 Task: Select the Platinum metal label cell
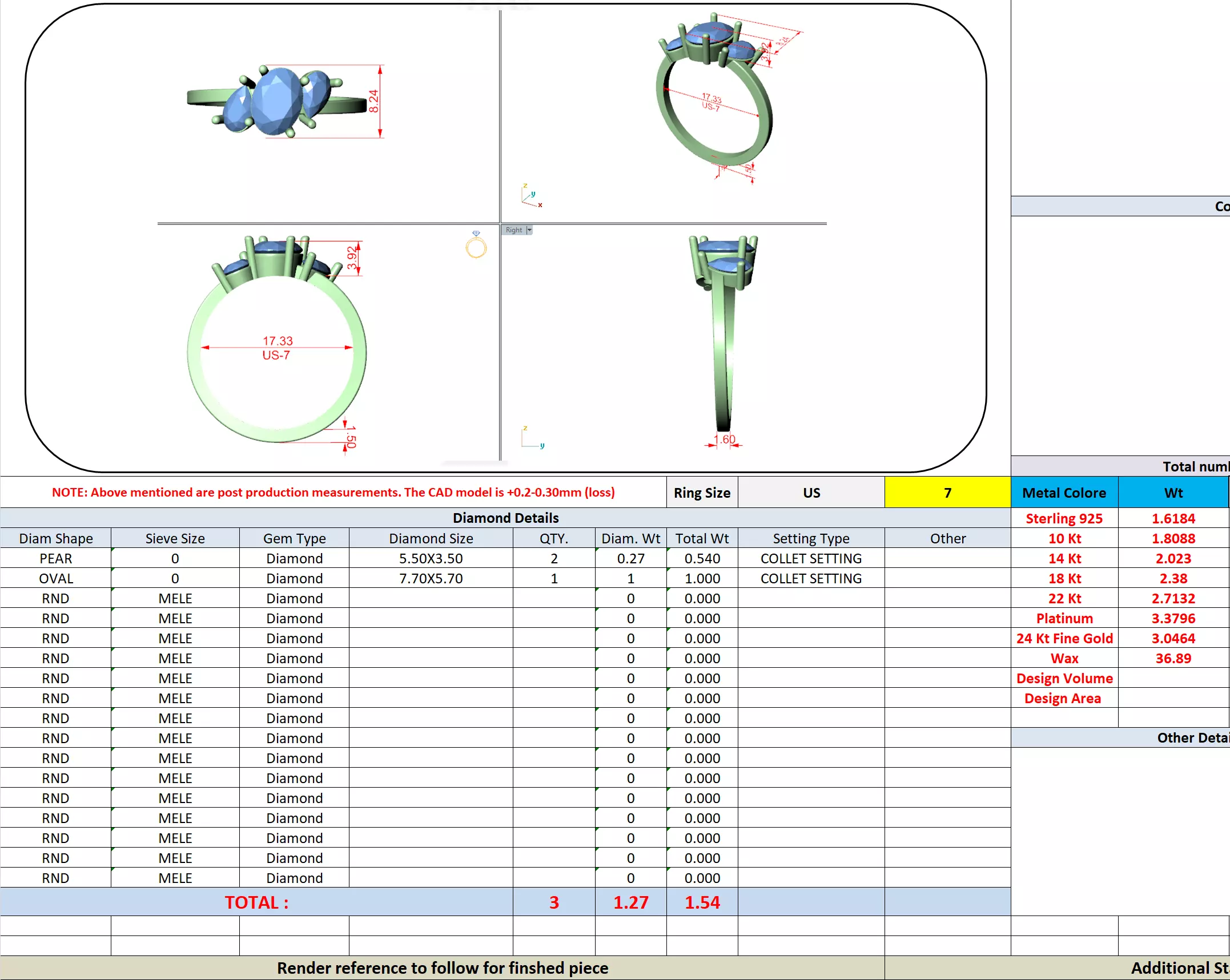1064,618
